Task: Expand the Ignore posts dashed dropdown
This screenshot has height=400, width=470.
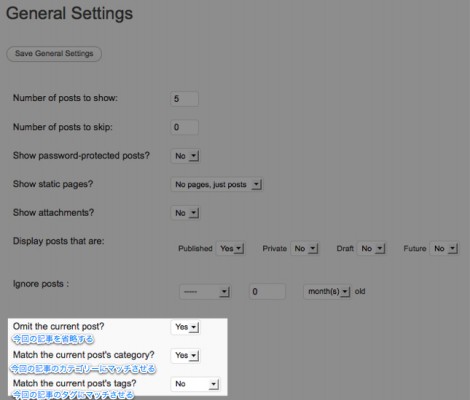Action: [x=205, y=292]
